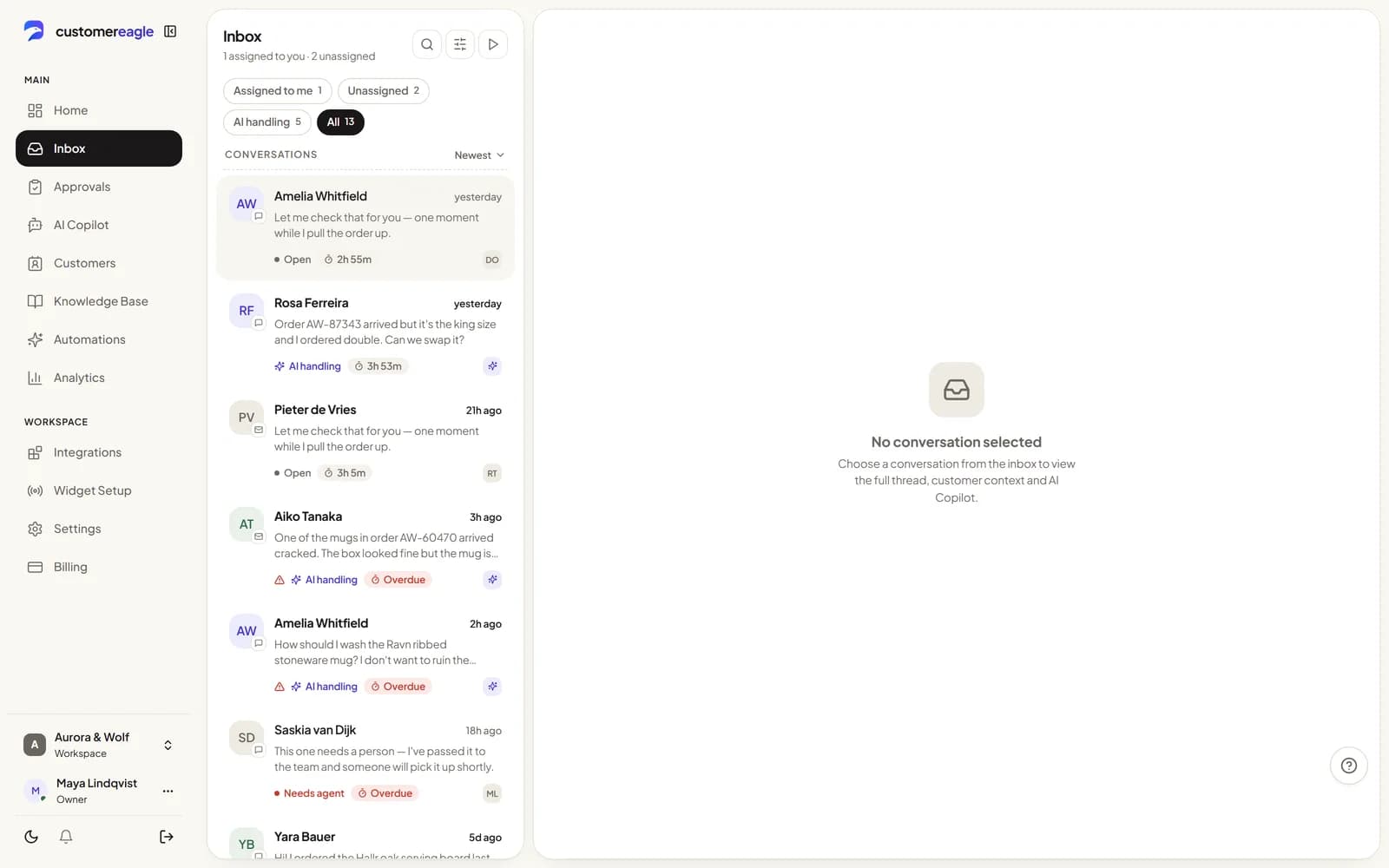Open Rosa Ferreira's conversation
Image resolution: width=1389 pixels, height=868 pixels.
click(365, 334)
